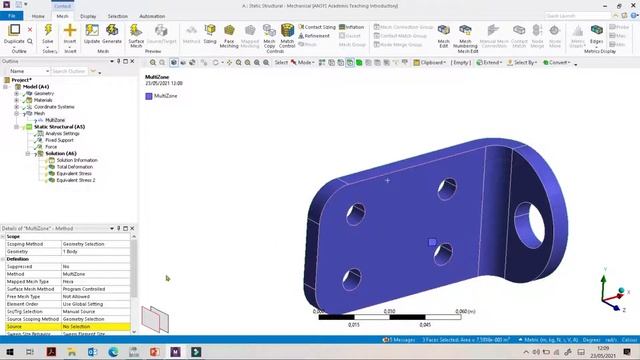Switch to the Home ribbon tab
Screen dimensions: 640x360
coord(38,16)
